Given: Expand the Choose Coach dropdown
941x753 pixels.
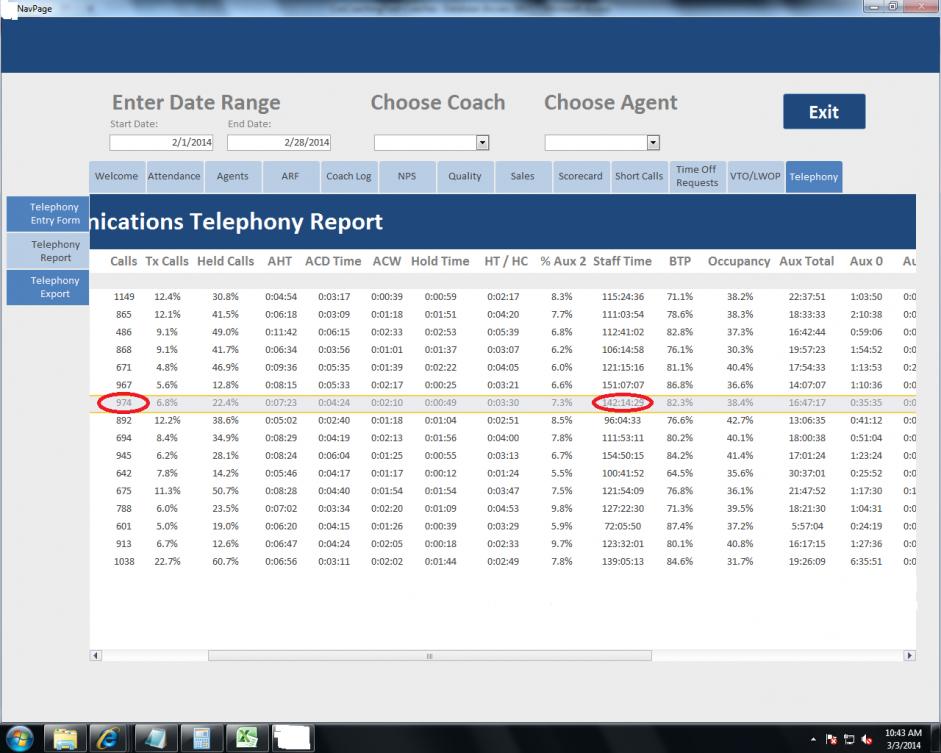Looking at the screenshot, I should (x=482, y=143).
